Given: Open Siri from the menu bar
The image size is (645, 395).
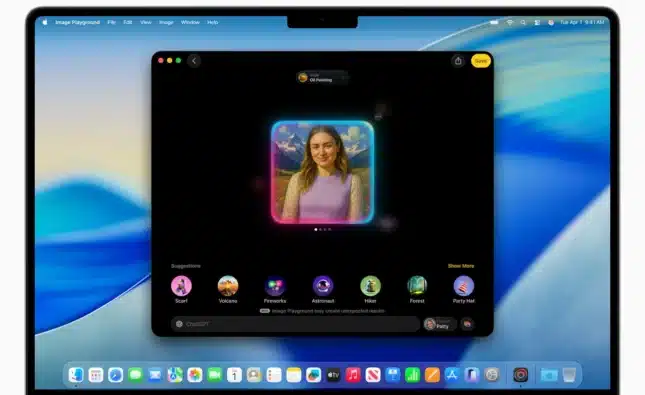Looking at the screenshot, I should 551,22.
